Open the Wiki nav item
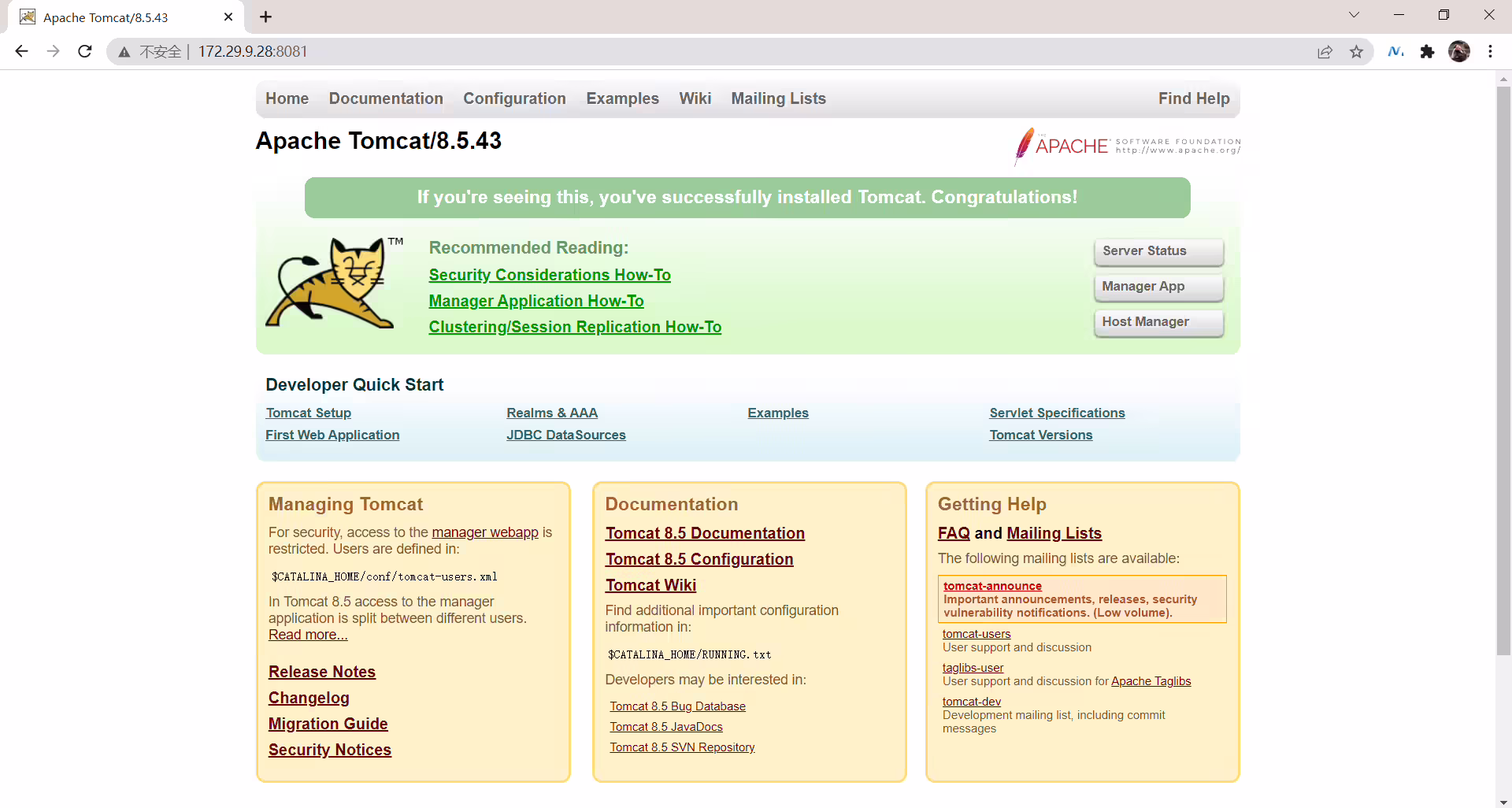The width and height of the screenshot is (1512, 808). 695,98
